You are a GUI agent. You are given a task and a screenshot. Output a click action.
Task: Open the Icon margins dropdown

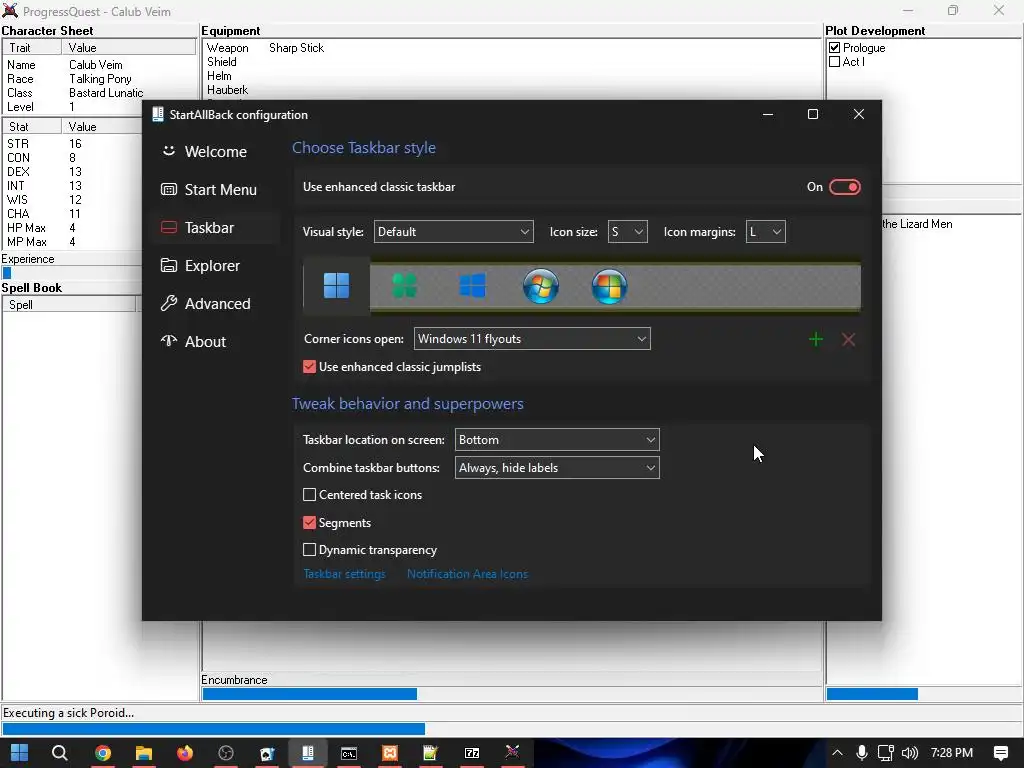coord(765,232)
